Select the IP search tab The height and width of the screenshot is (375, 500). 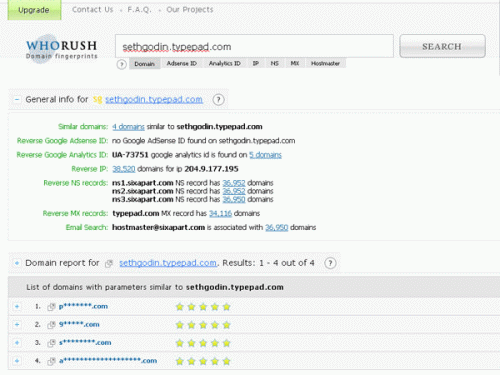click(x=256, y=63)
